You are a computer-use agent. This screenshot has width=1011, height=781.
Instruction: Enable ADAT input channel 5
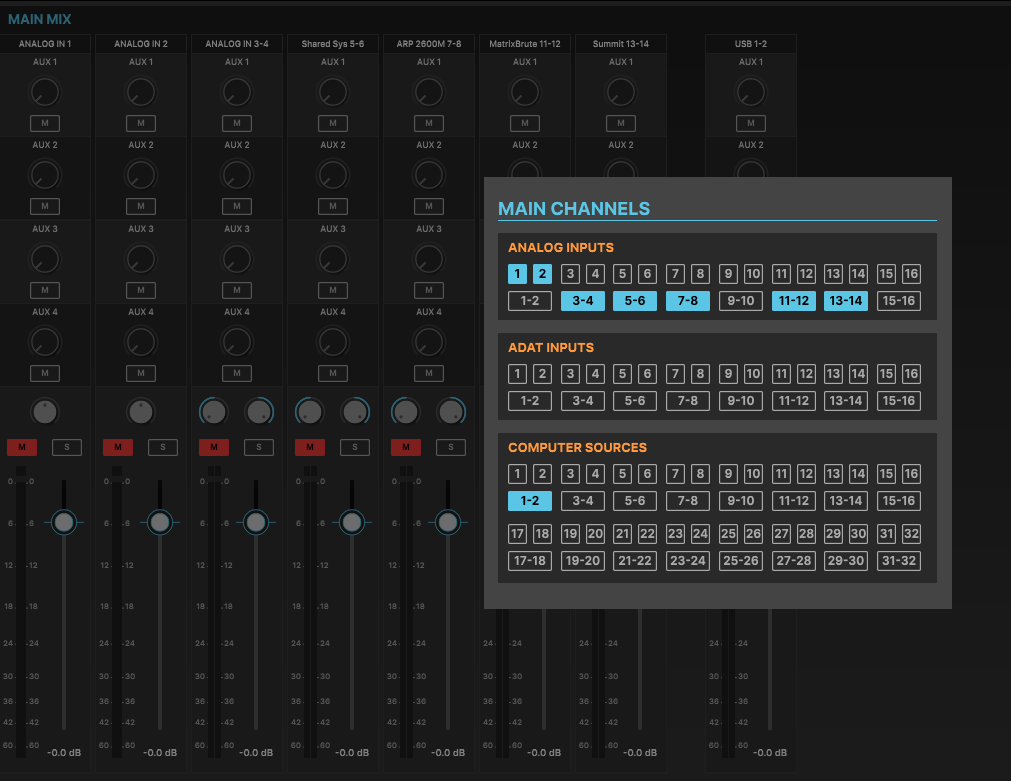(x=622, y=373)
